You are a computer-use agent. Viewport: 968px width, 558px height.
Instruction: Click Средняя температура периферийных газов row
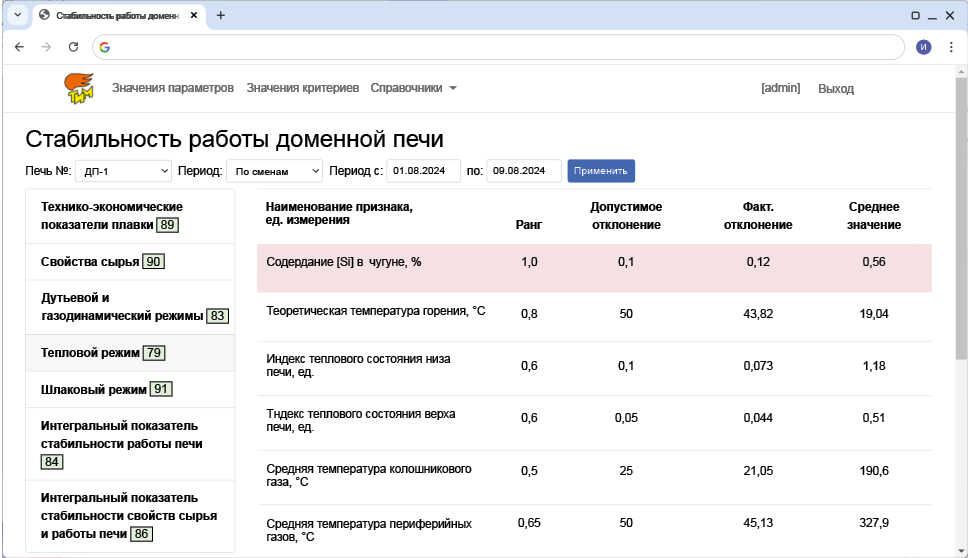point(595,530)
